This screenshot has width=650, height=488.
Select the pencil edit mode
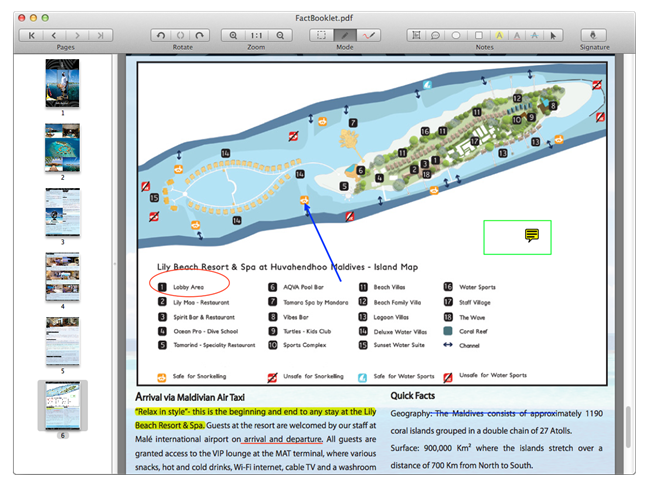345,36
